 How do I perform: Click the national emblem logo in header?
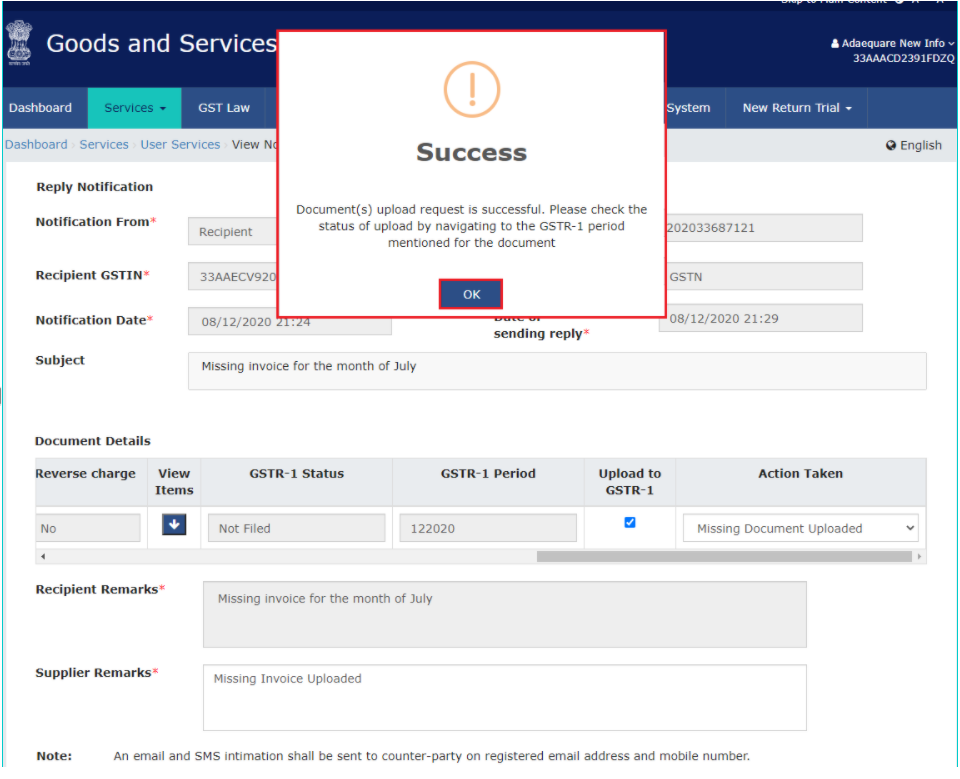19,43
